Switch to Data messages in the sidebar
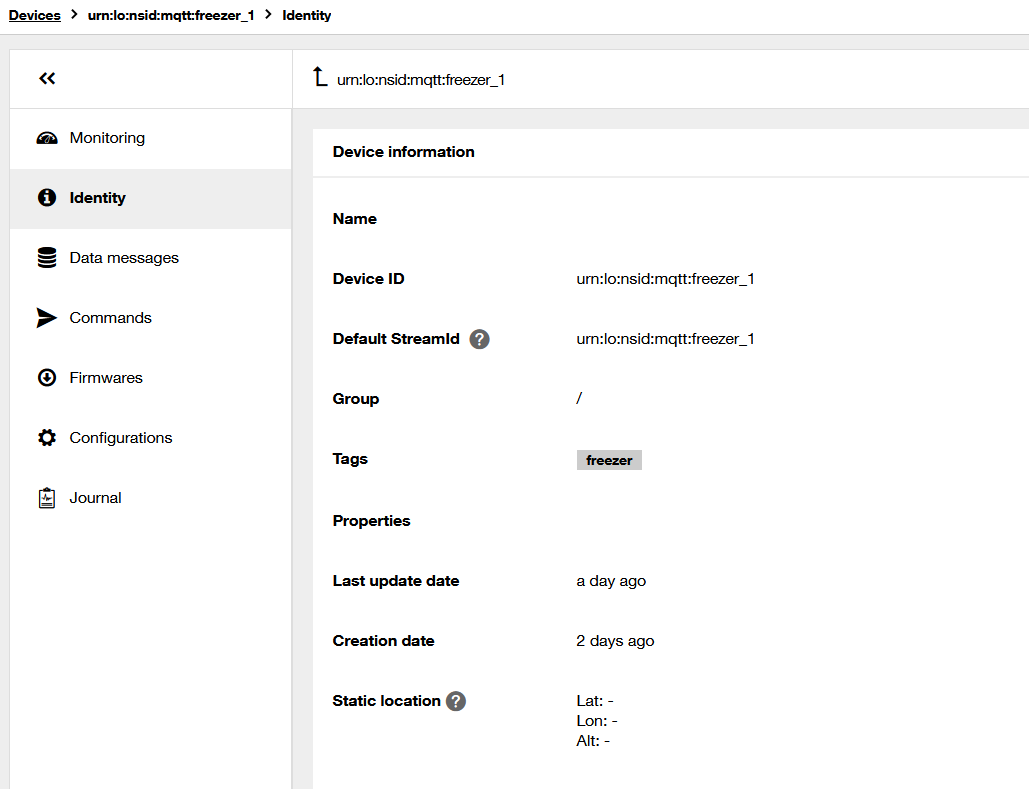The height and width of the screenshot is (789, 1029). pyautogui.click(x=123, y=257)
